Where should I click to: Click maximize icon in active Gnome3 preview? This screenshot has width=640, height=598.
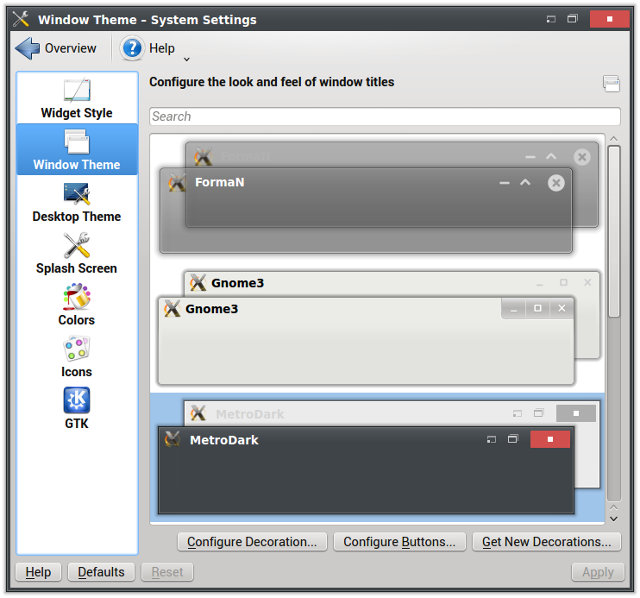(538, 308)
